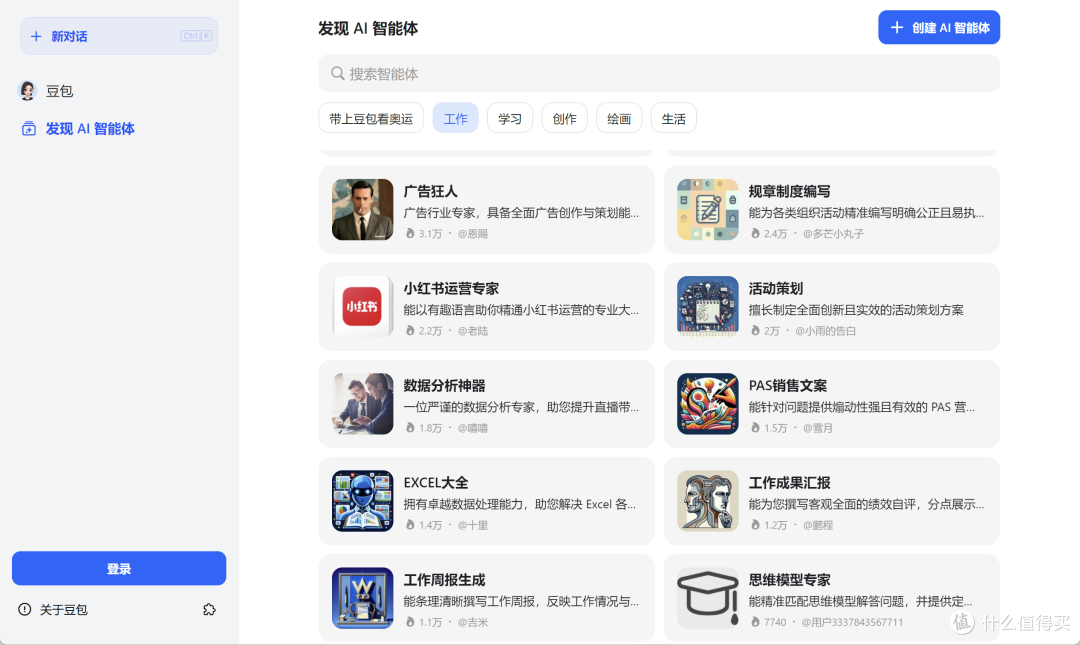1080x645 pixels.
Task: Click the flame icon beside 2.2万
Action: pos(410,331)
